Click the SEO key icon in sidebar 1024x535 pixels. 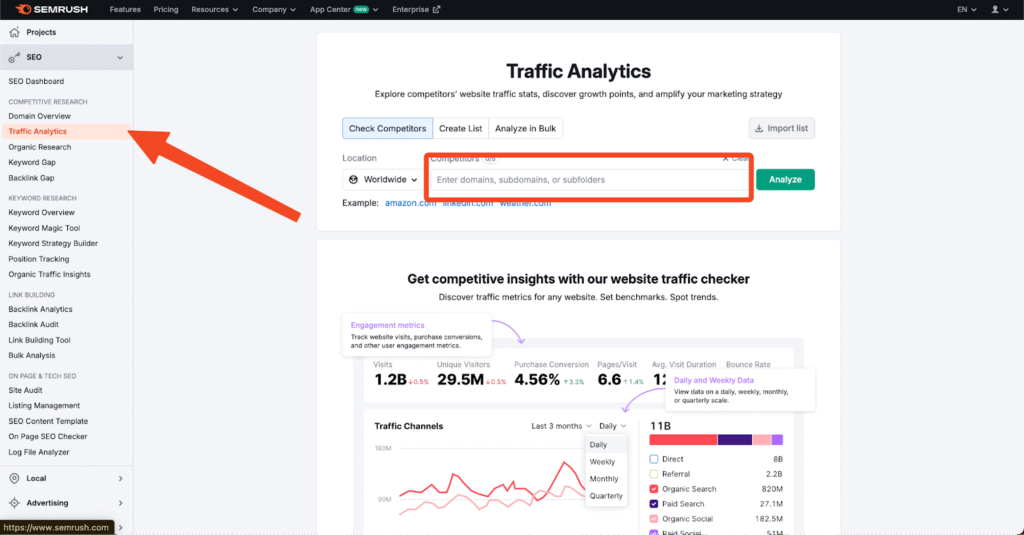(14, 57)
